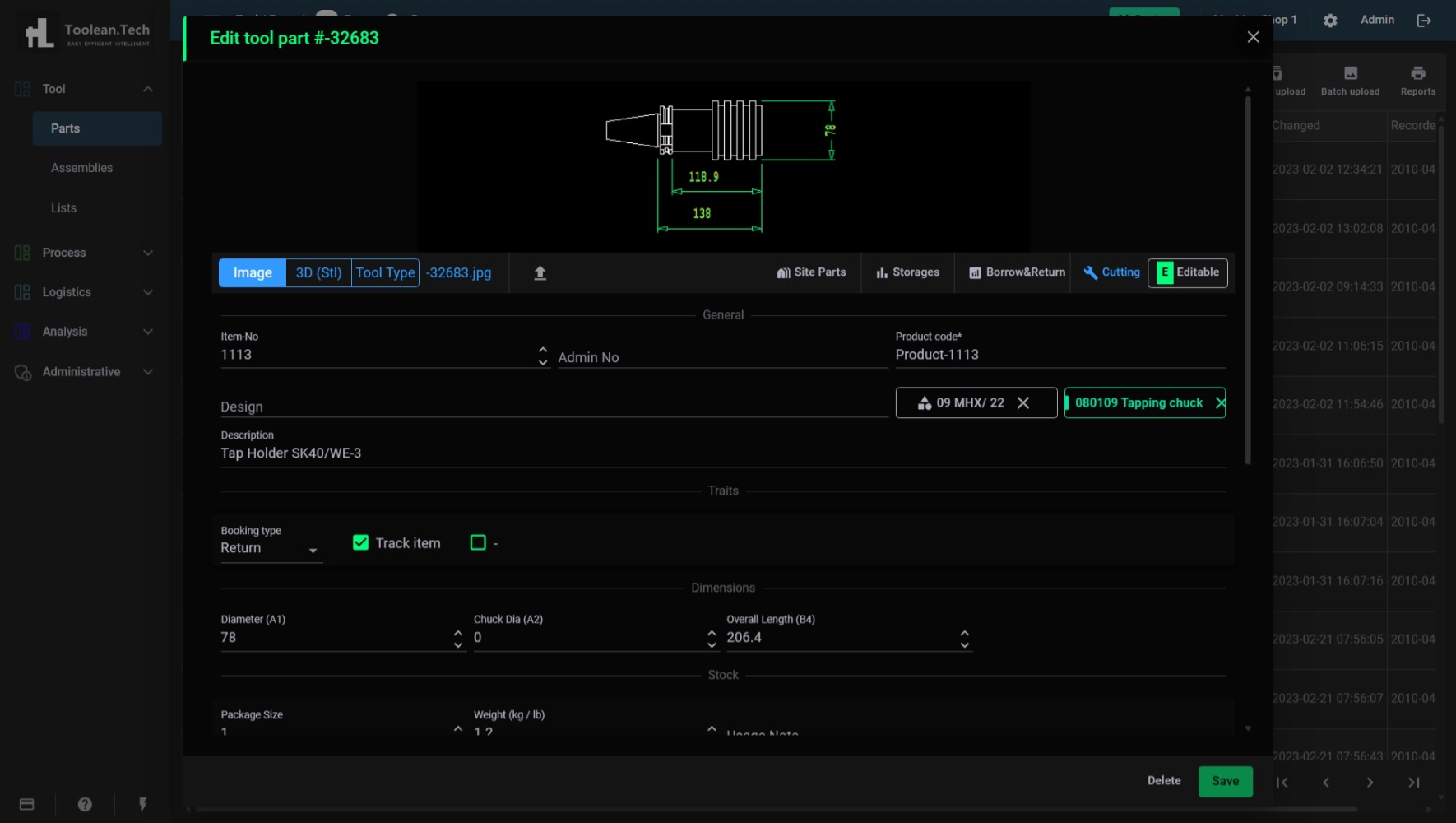
Task: Click the Delete button
Action: [x=1163, y=781]
